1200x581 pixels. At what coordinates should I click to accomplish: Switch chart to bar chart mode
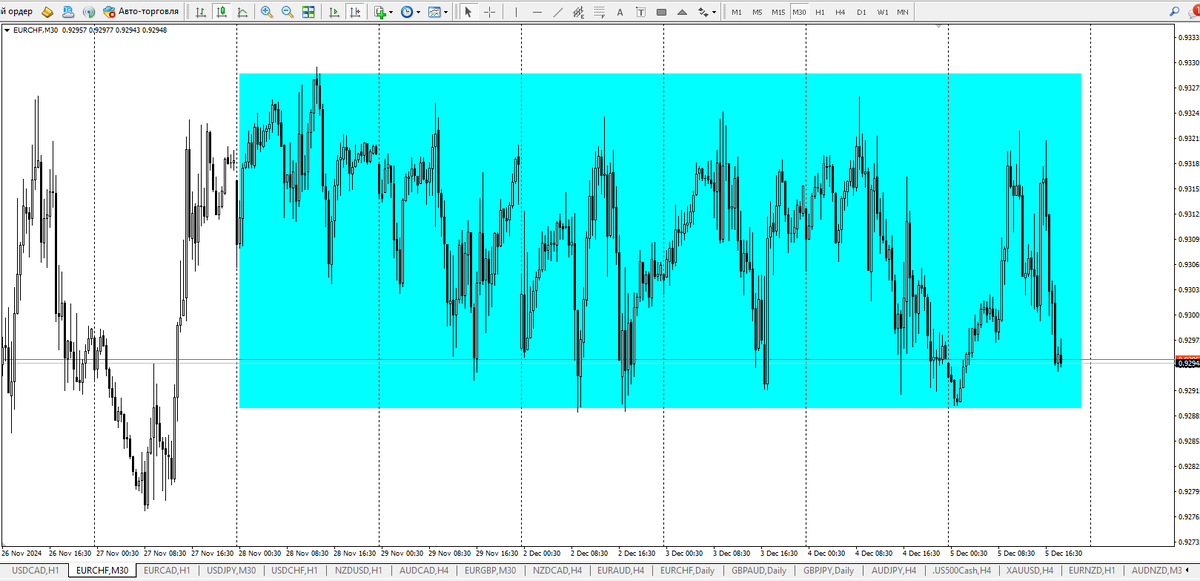coord(201,12)
